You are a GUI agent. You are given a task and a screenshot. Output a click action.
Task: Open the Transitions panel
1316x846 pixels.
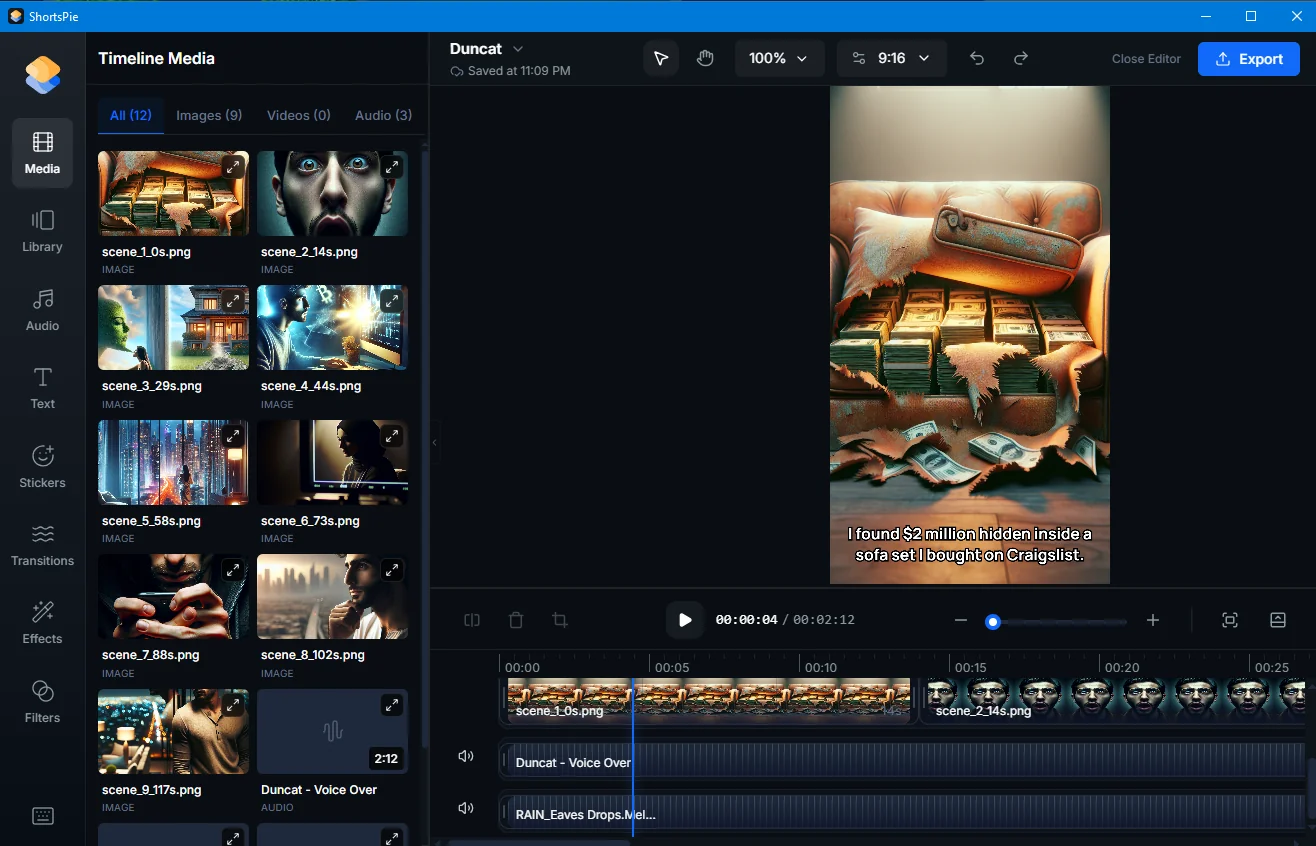pyautogui.click(x=42, y=545)
